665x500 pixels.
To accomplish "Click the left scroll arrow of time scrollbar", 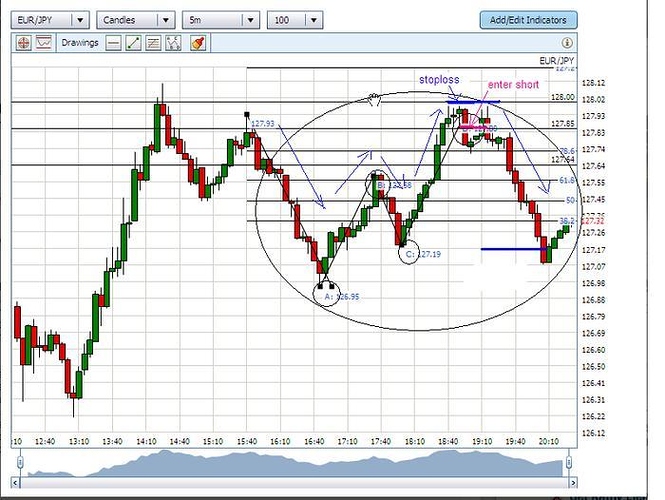I will pos(15,483).
